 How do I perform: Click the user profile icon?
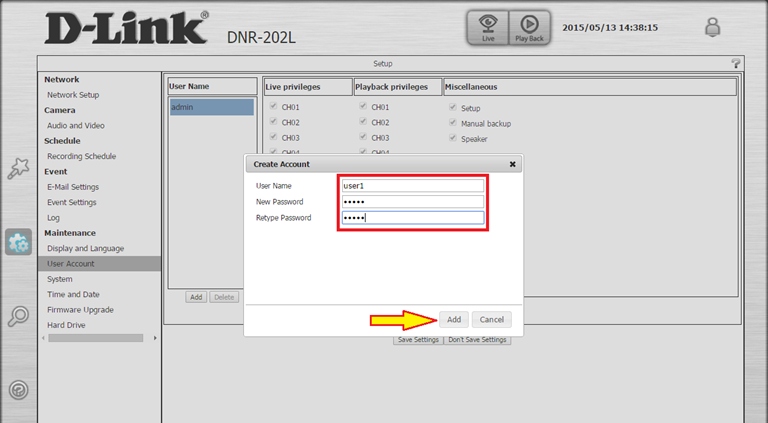point(713,28)
